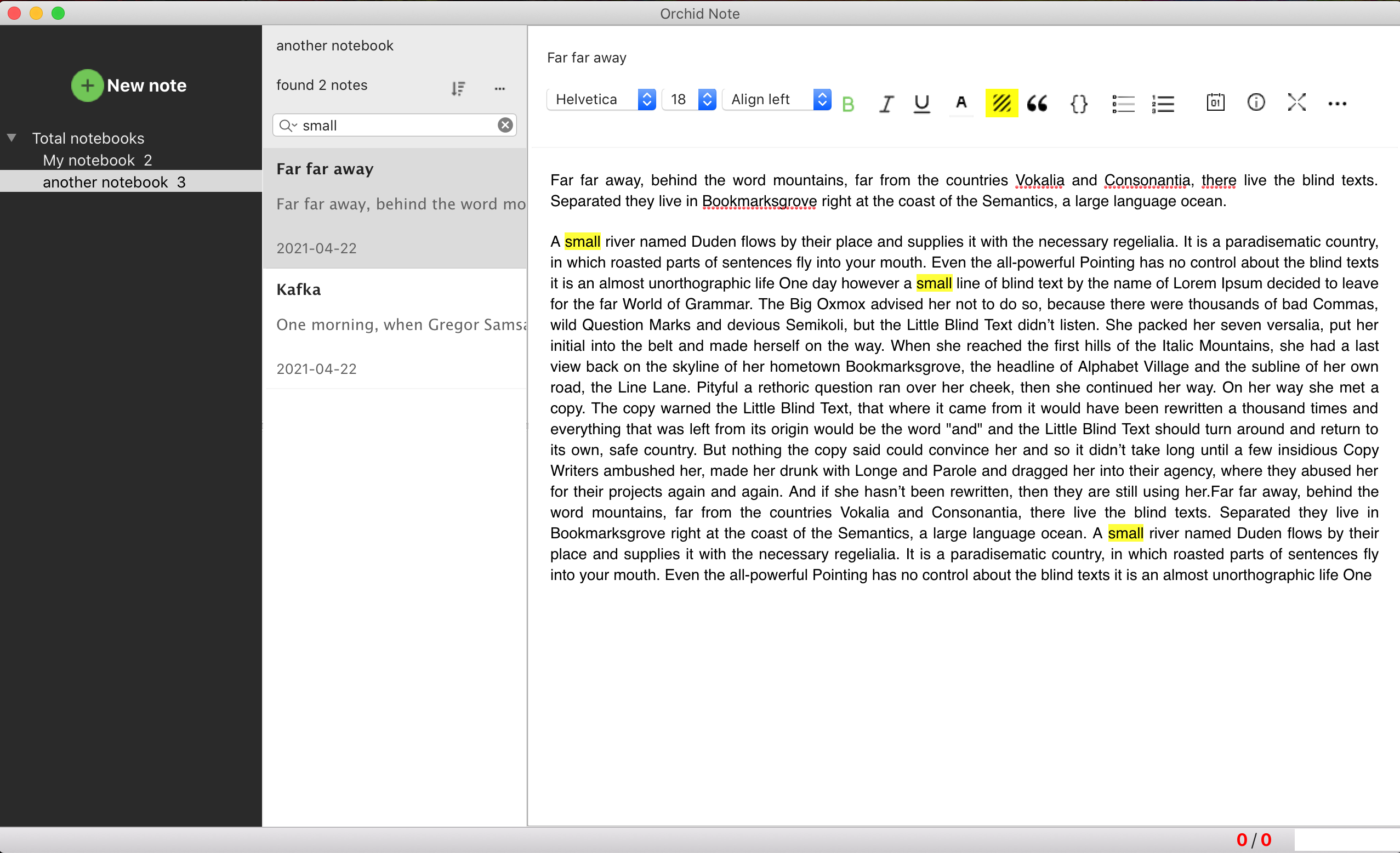Show note info panel
Viewport: 1400px width, 853px height.
point(1256,103)
